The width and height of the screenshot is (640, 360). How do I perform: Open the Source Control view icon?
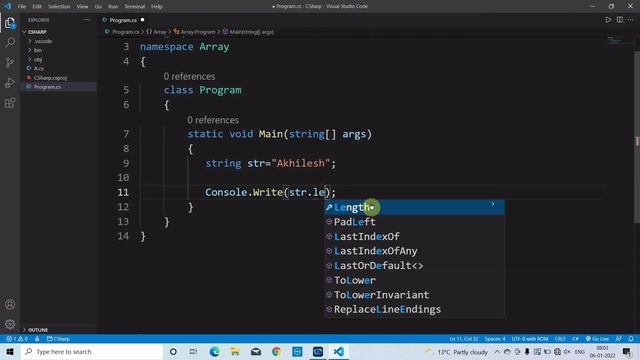(10, 62)
